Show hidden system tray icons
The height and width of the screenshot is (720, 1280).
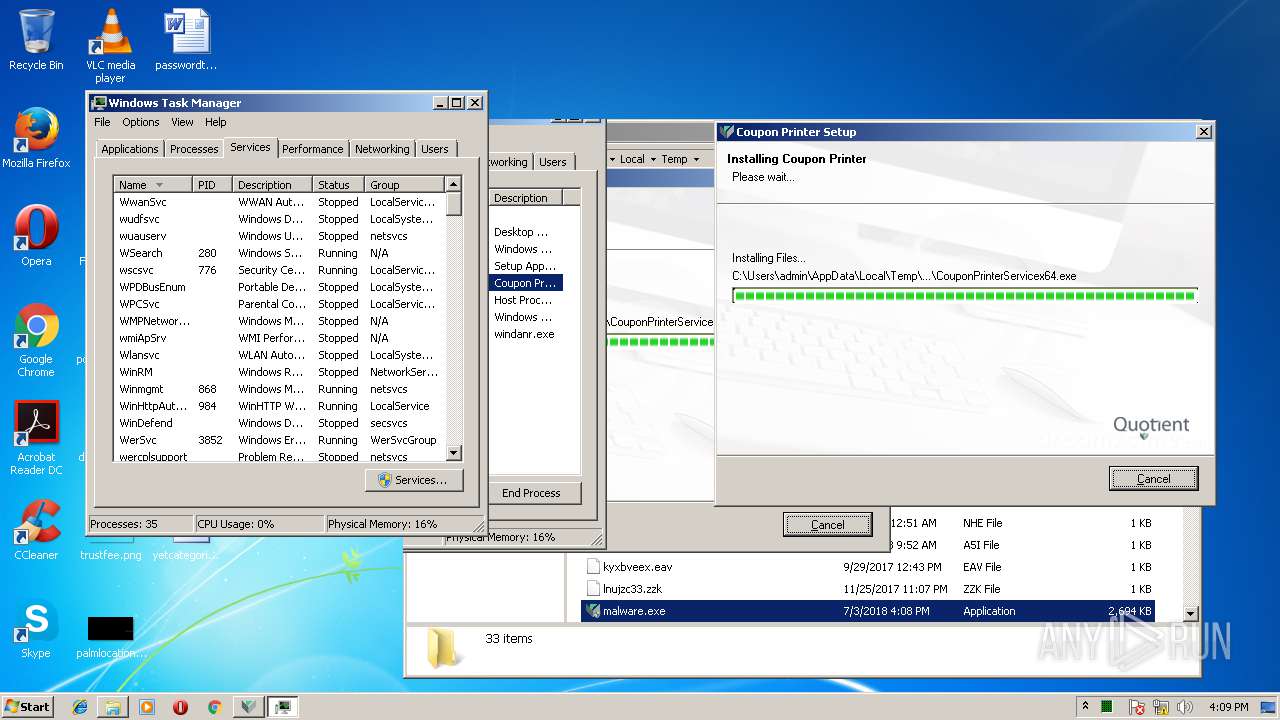click(x=1086, y=706)
